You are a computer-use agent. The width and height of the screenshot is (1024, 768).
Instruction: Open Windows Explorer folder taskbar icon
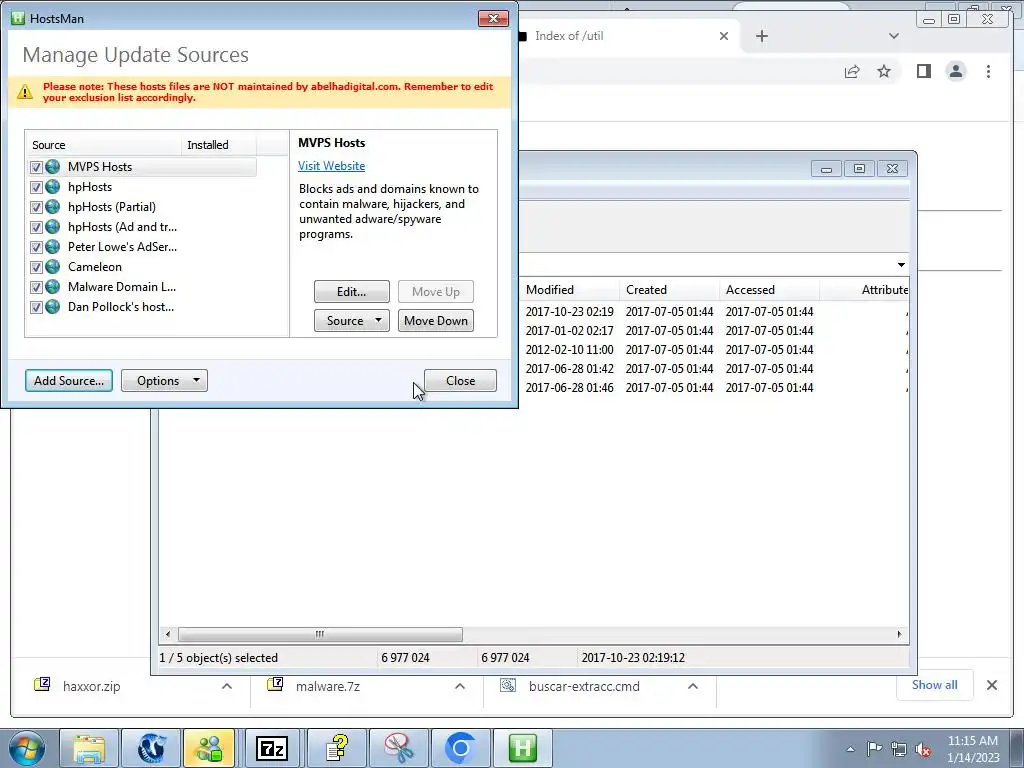pos(89,748)
